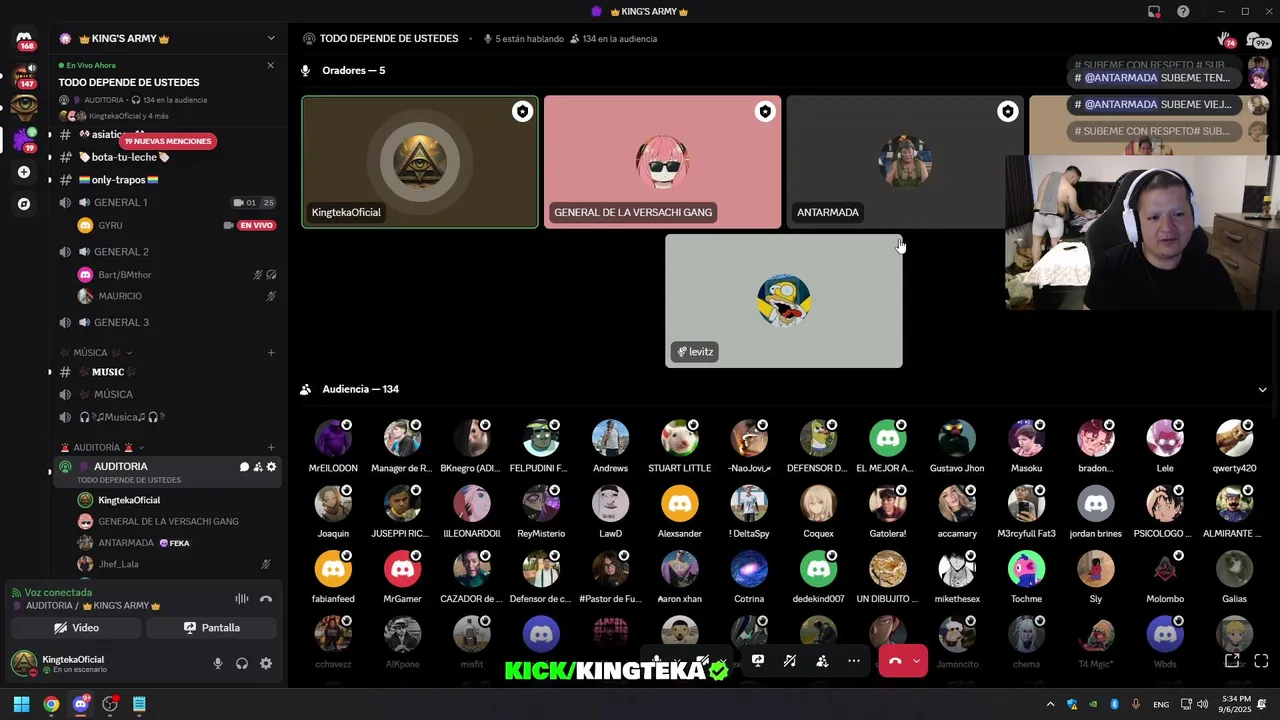Click moderator badge on KingtekaOficial speaker tile
Screen dimensions: 1280x720
522,112
